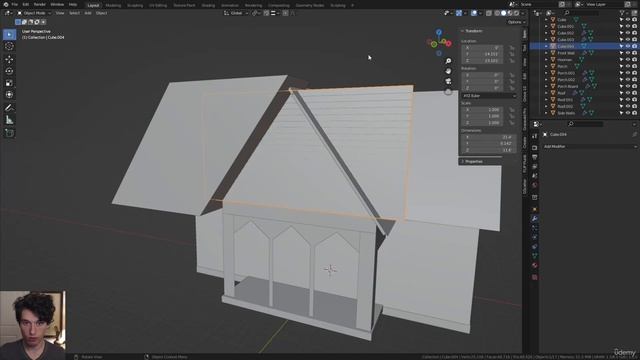Select the Cursor tool
This screenshot has width=640, height=360.
coord(9,46)
